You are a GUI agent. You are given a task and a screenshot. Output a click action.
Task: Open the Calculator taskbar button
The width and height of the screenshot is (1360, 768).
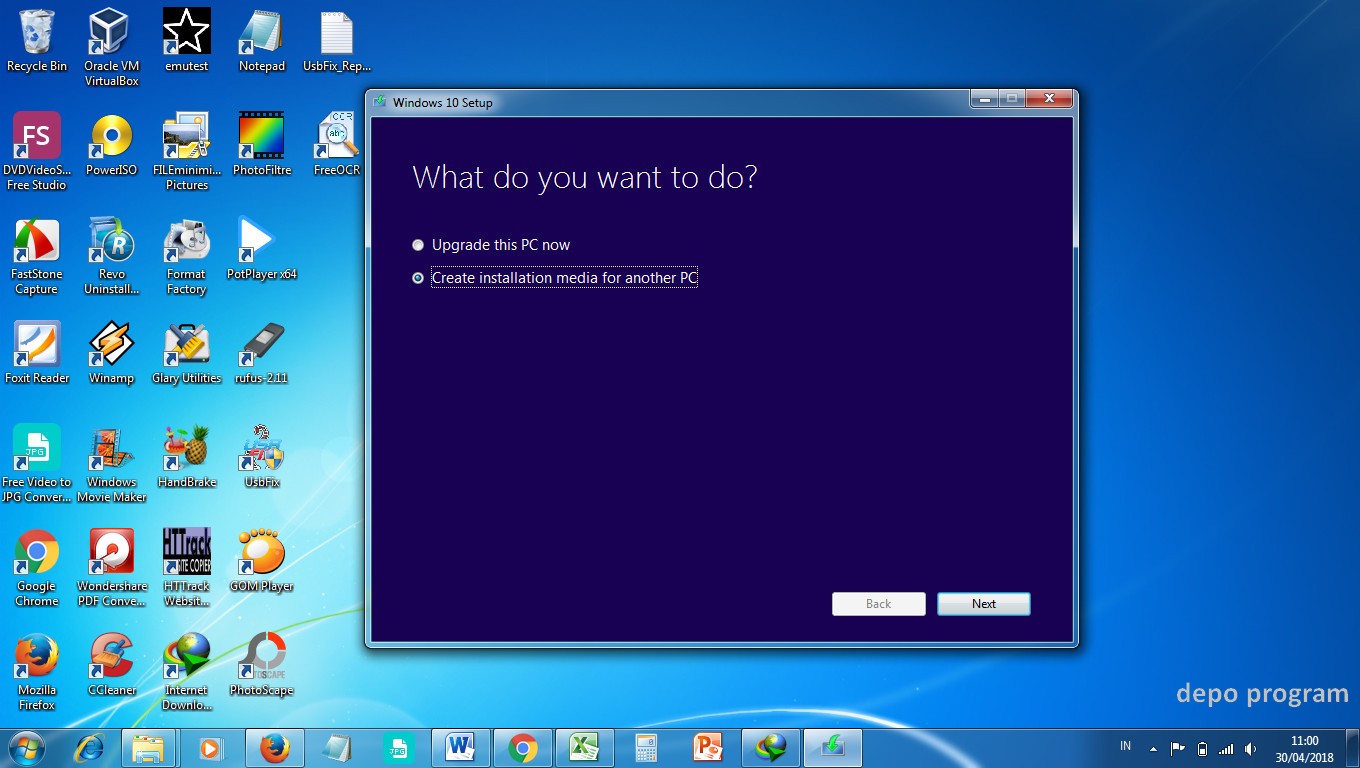point(646,748)
